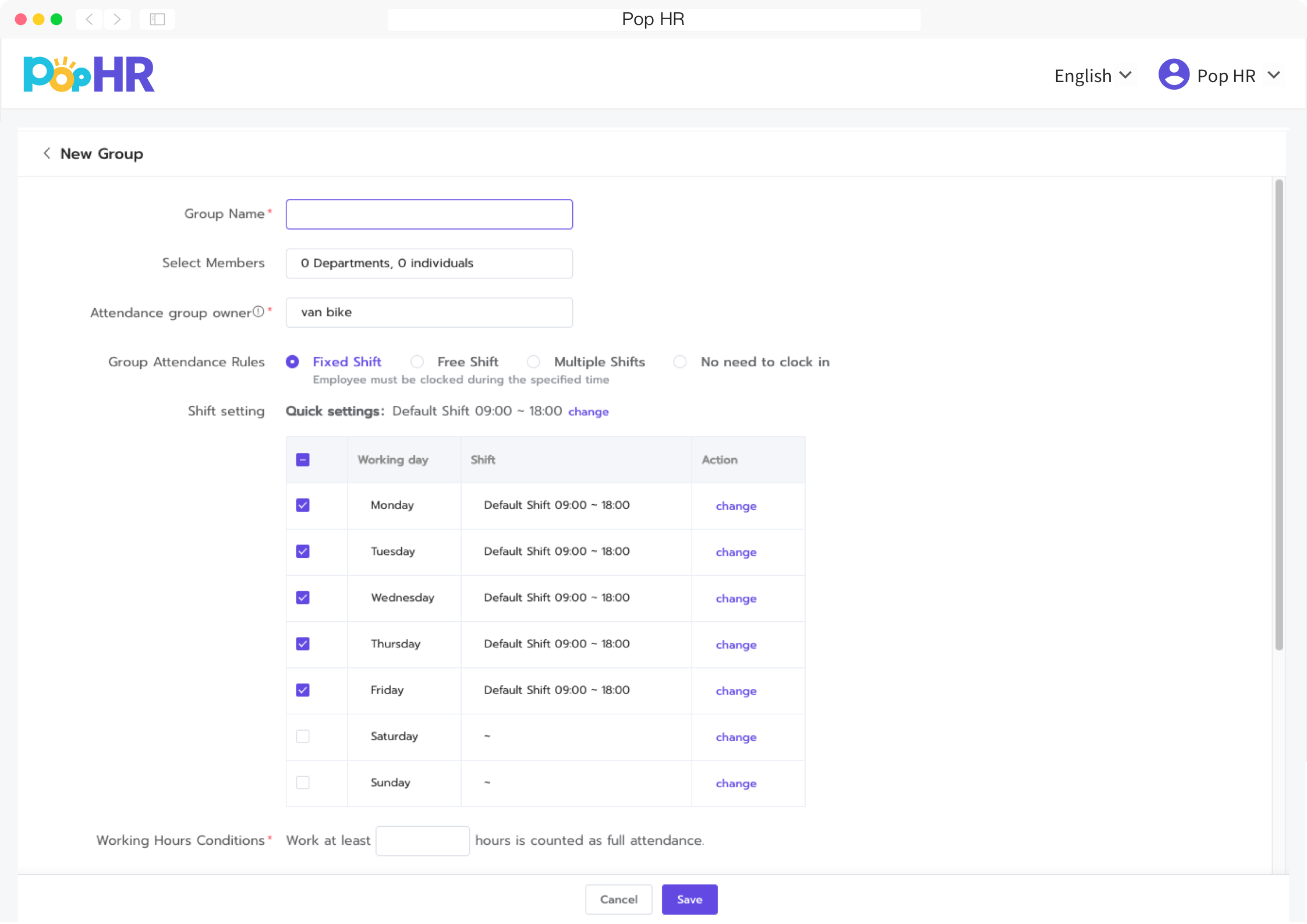Click change link in Quick settings
Viewport: 1307px width, 924px height.
[589, 412]
